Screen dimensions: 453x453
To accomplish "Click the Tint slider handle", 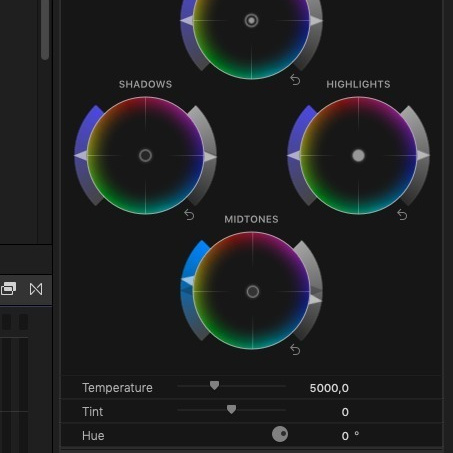I will click(x=231, y=409).
